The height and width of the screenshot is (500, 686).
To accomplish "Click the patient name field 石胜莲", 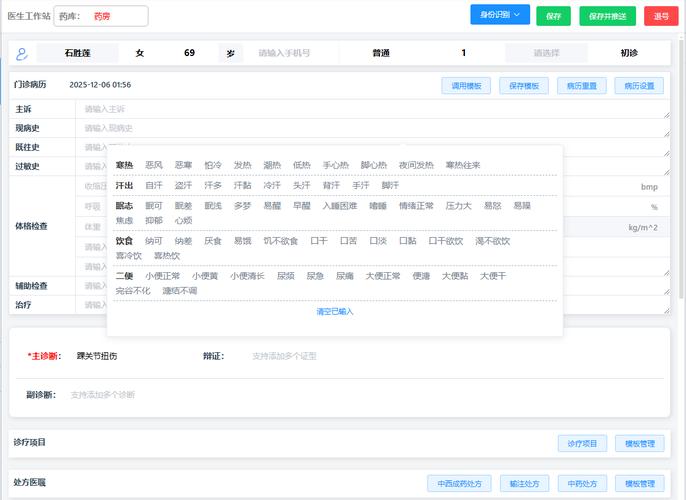I will [x=77, y=53].
